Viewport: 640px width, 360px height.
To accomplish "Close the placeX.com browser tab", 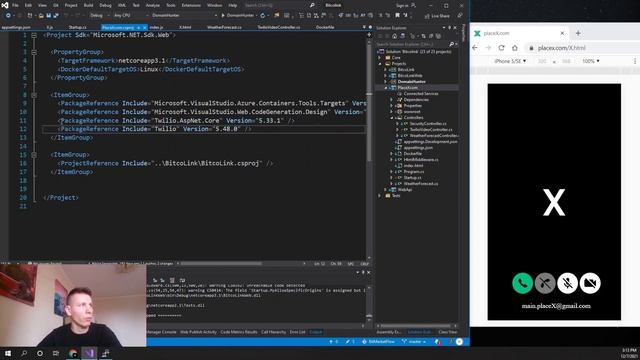I will (562, 33).
